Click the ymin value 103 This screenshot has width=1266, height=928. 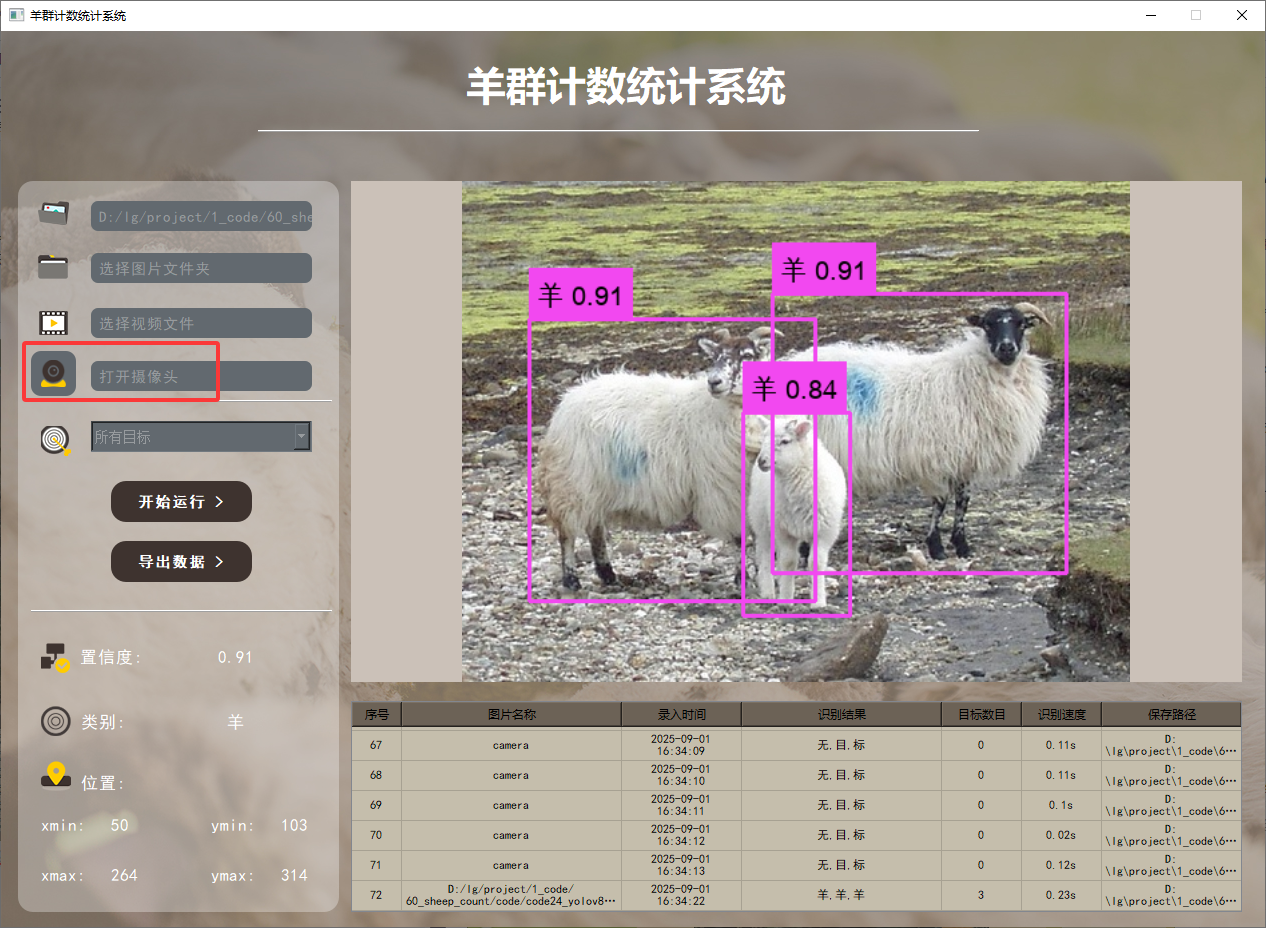294,825
